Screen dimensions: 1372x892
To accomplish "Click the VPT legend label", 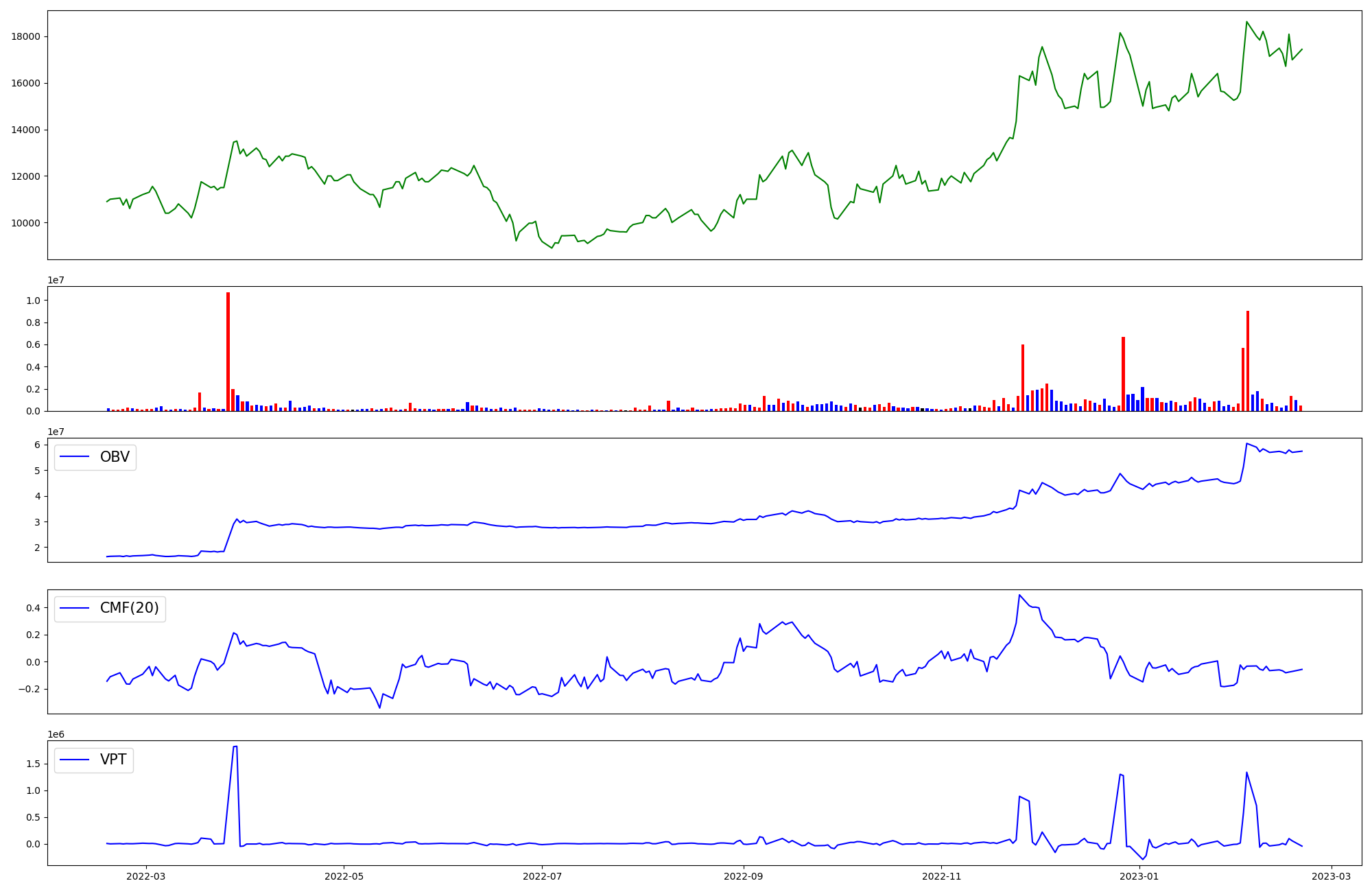I will pyautogui.click(x=113, y=760).
